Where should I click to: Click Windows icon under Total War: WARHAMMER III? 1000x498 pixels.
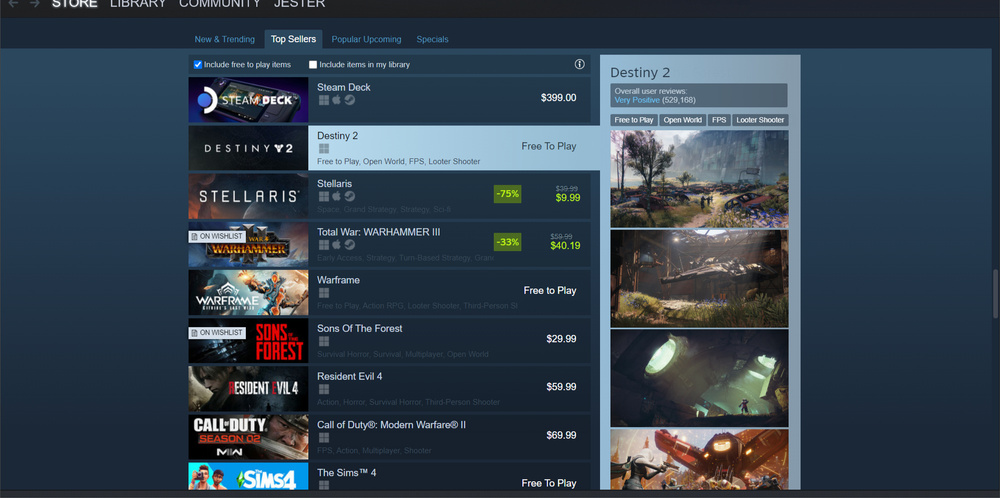pos(324,245)
